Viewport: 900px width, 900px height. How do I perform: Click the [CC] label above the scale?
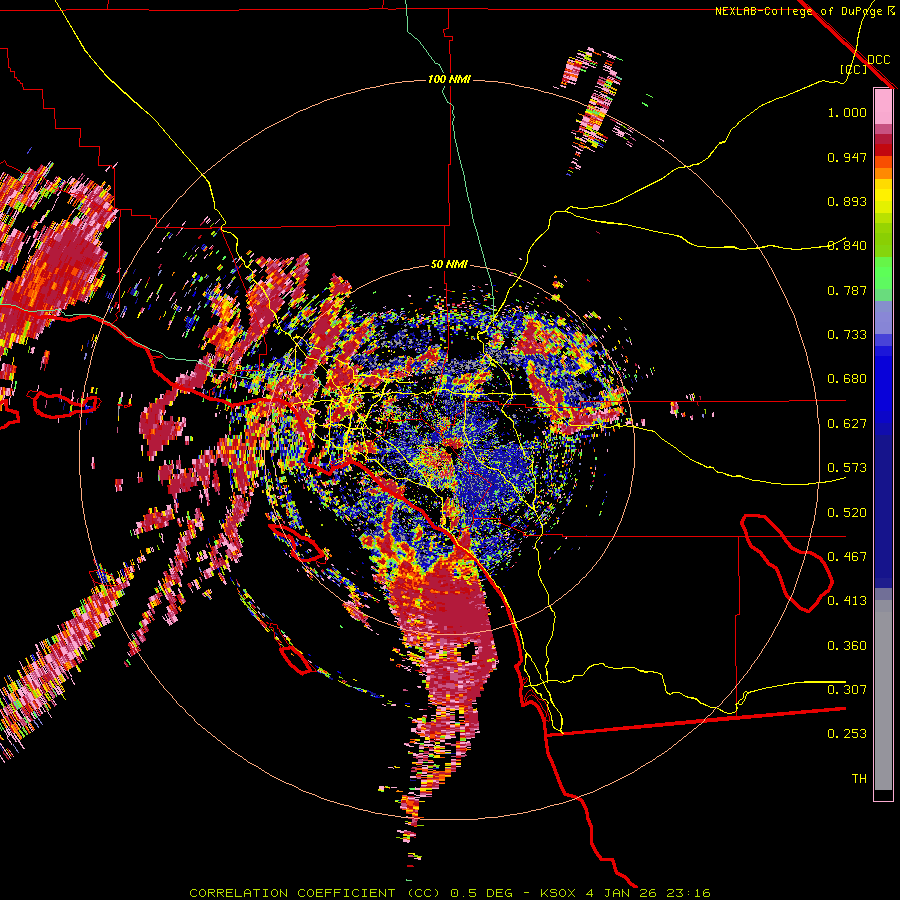point(853,69)
